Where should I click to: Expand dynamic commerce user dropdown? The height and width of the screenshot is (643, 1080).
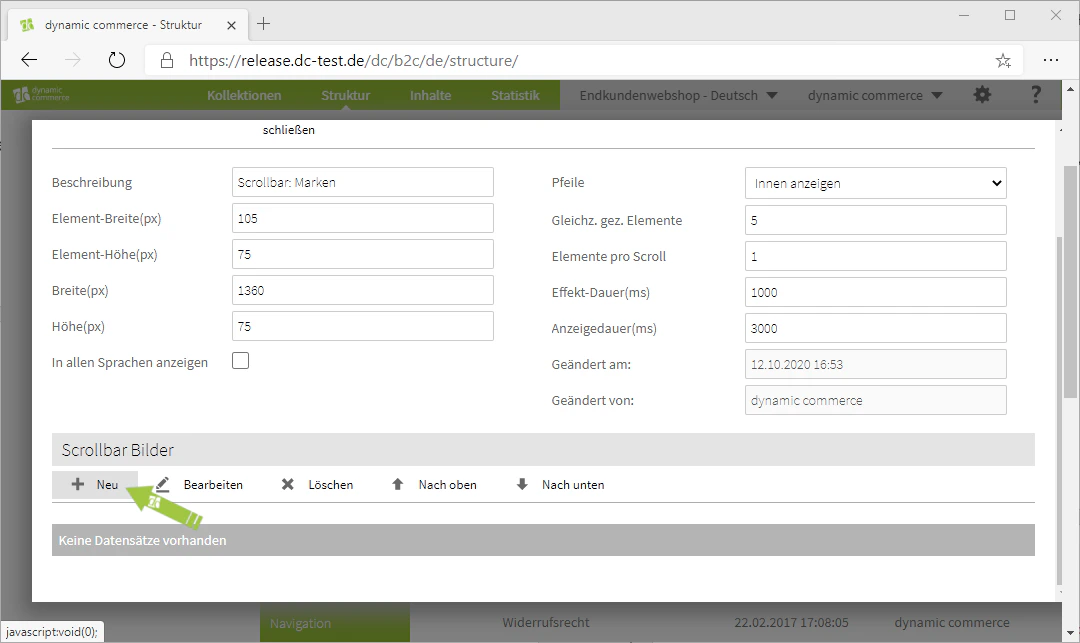875,95
